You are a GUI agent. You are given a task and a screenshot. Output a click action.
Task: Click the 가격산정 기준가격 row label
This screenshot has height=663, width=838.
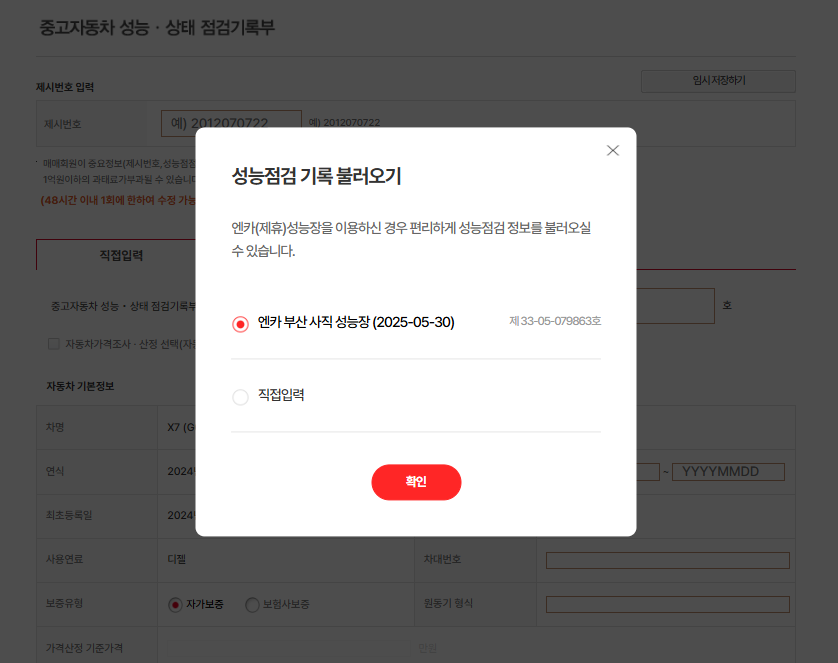click(84, 648)
